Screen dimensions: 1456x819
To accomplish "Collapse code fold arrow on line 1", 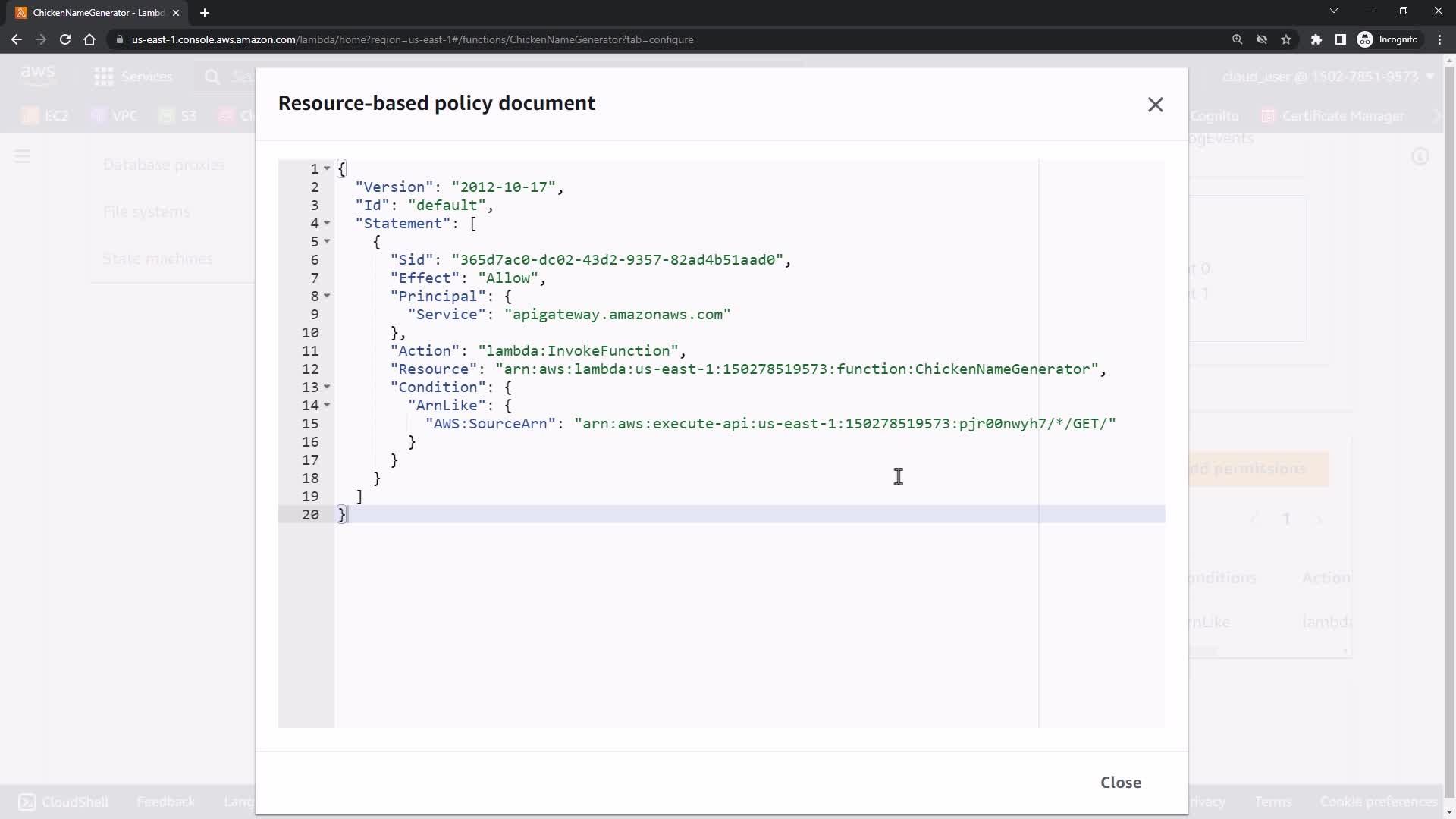I will (x=327, y=168).
